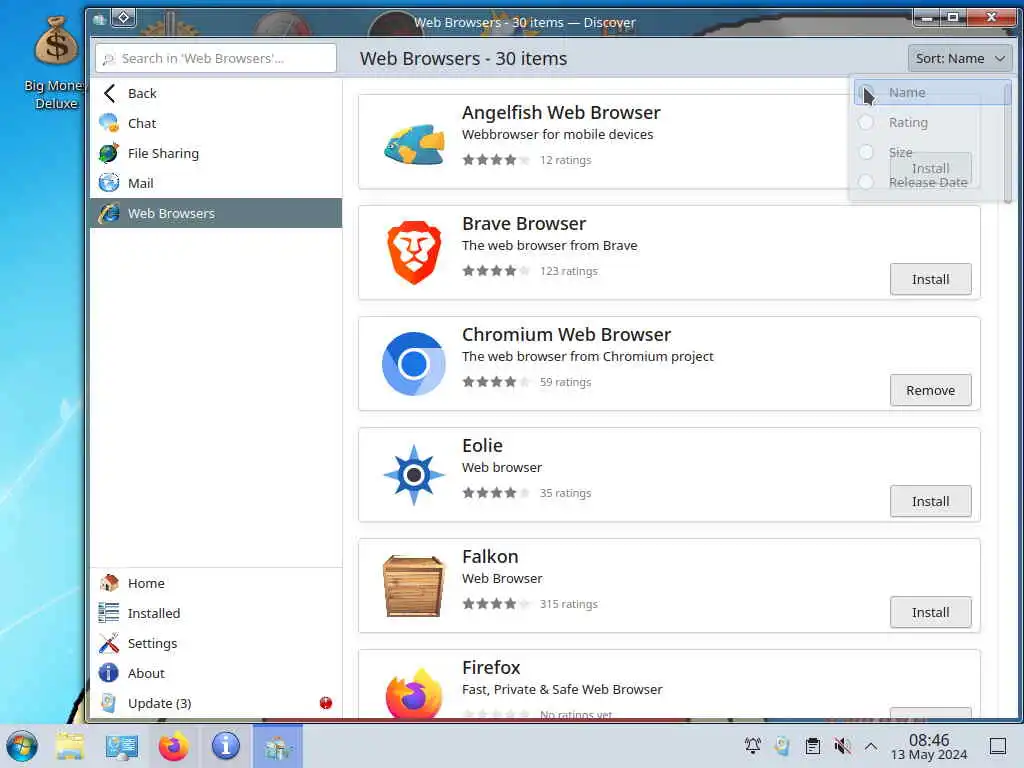
Task: Open the Angelfish Web Browser title
Action: coord(561,112)
